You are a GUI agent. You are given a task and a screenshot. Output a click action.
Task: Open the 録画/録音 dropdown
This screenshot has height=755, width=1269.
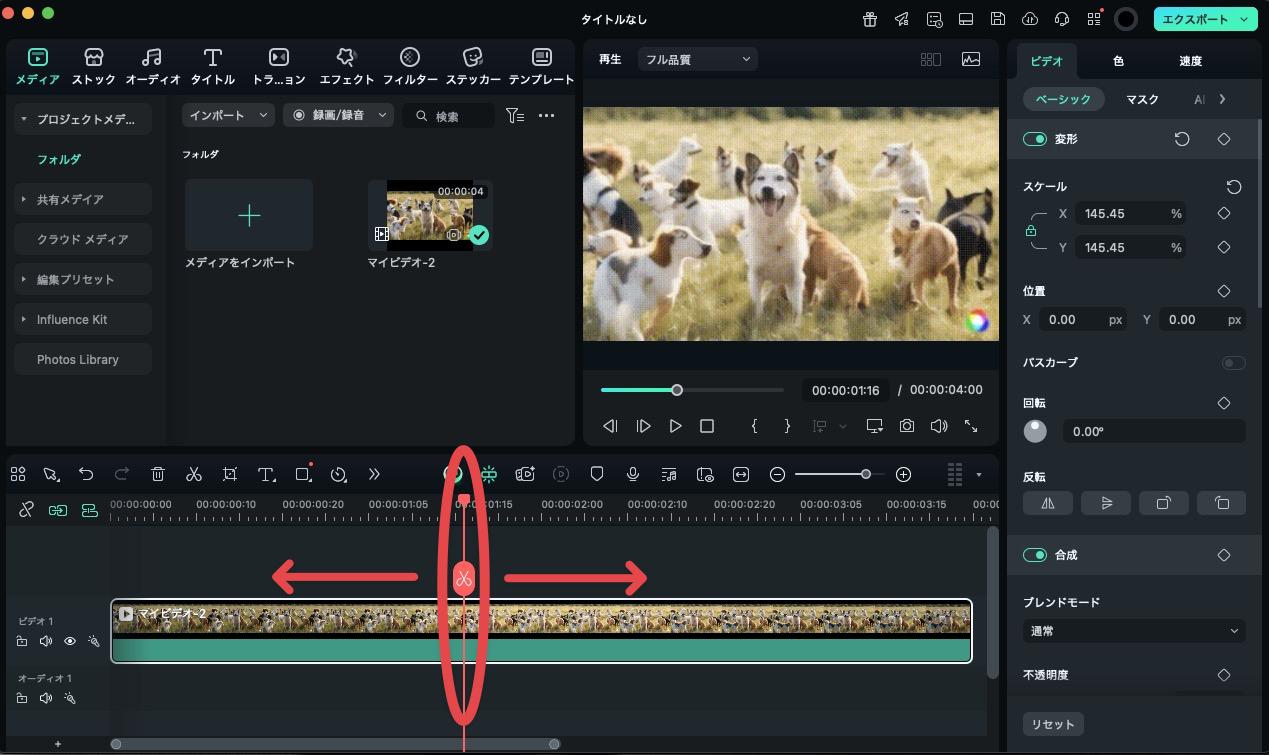click(338, 115)
